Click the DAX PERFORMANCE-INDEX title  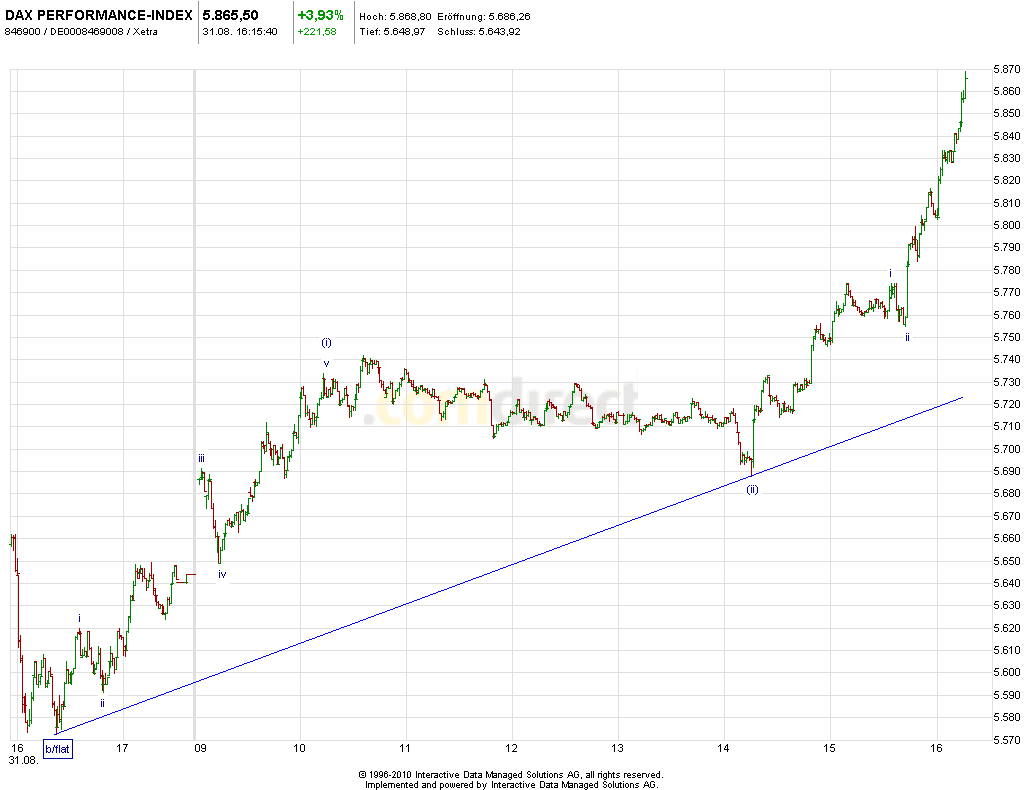pyautogui.click(x=97, y=16)
